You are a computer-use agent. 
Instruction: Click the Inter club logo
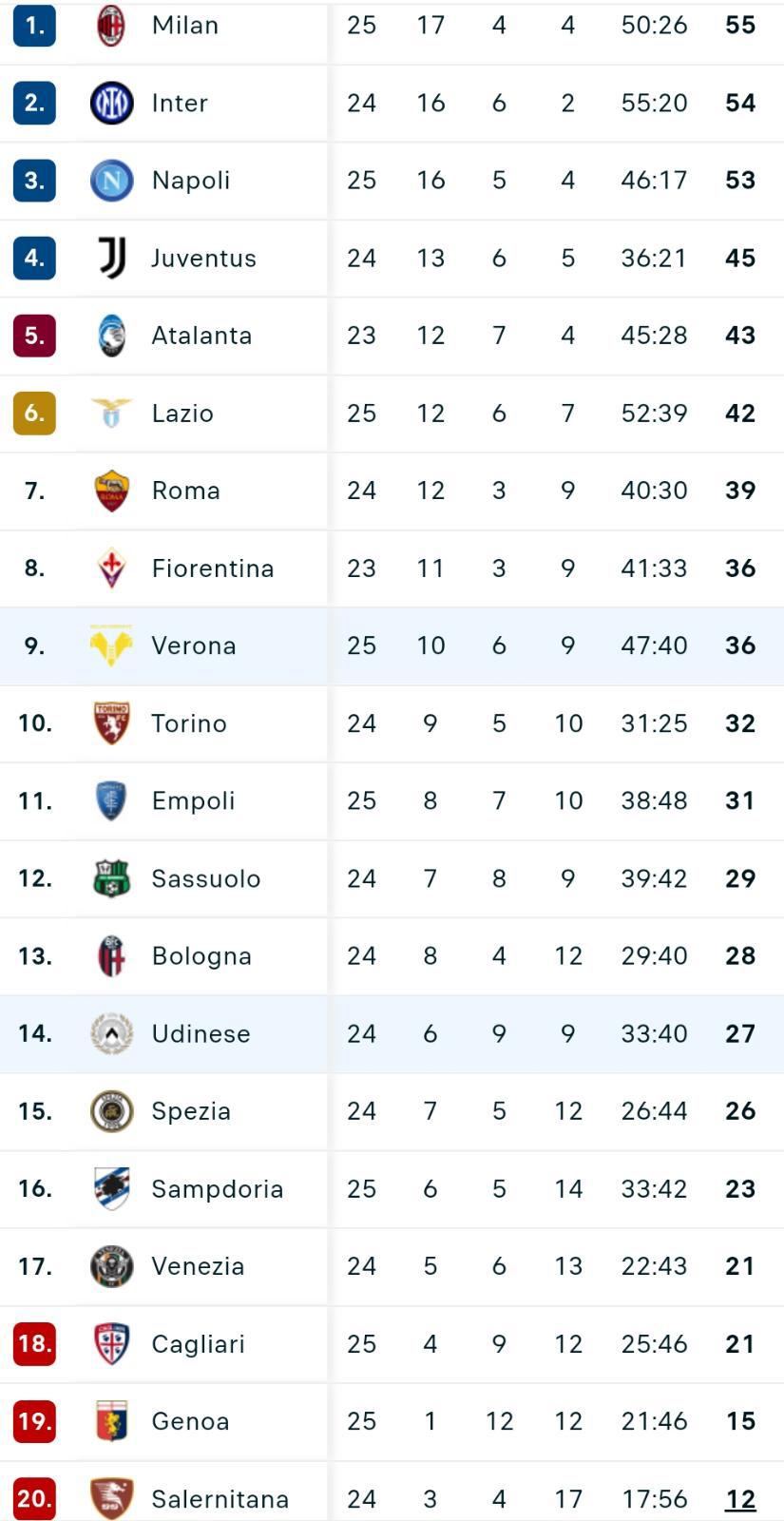point(111,103)
